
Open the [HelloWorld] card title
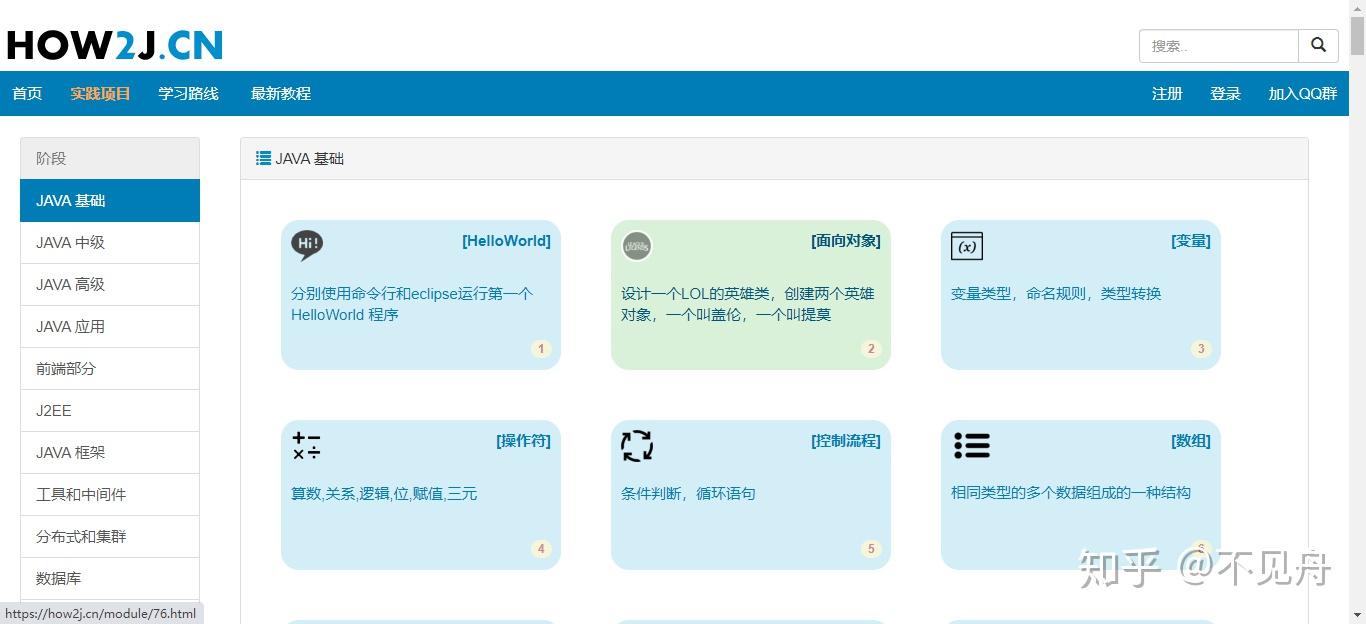tap(506, 241)
